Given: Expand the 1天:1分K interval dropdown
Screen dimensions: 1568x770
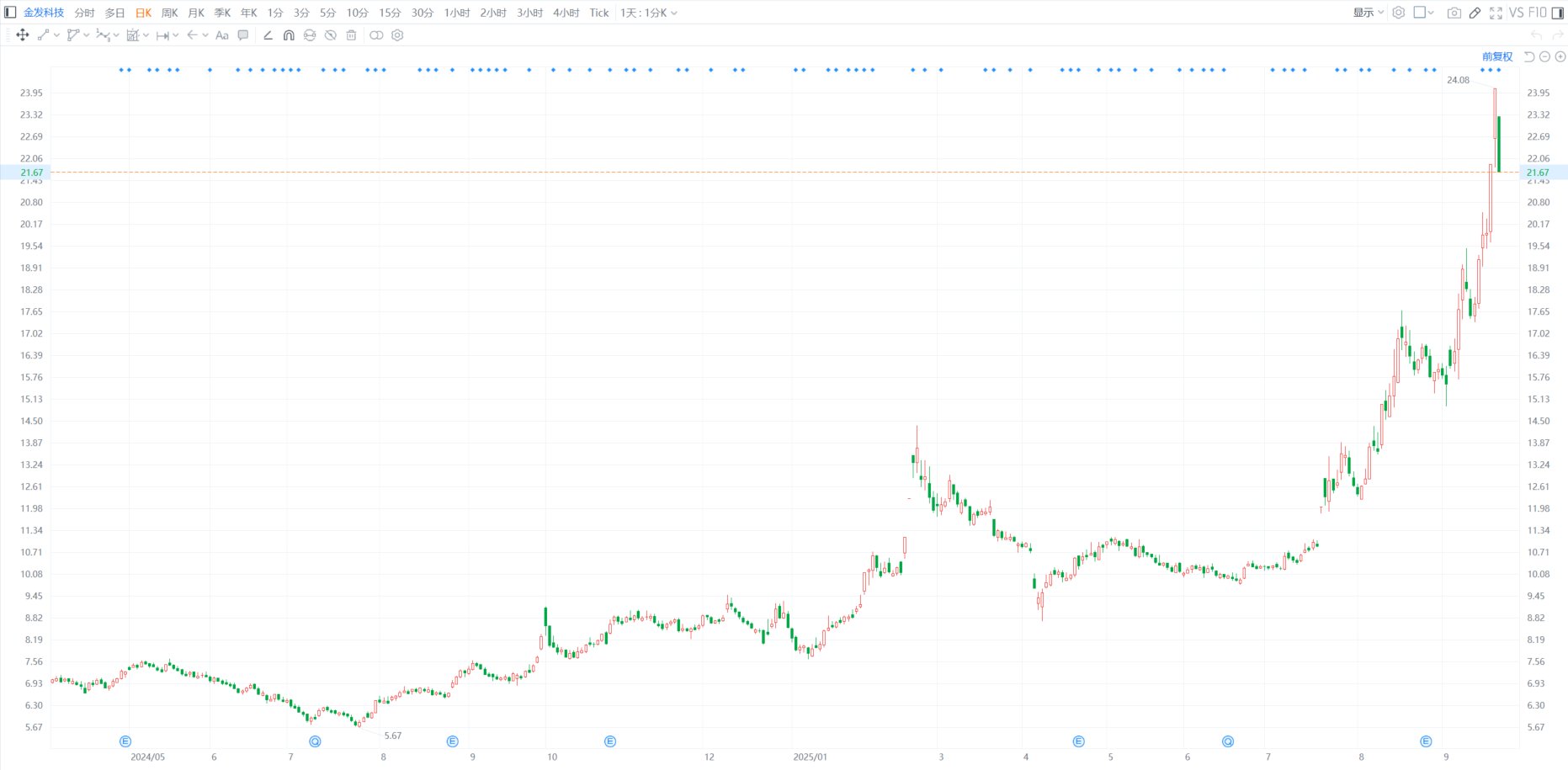Looking at the screenshot, I should (x=648, y=13).
